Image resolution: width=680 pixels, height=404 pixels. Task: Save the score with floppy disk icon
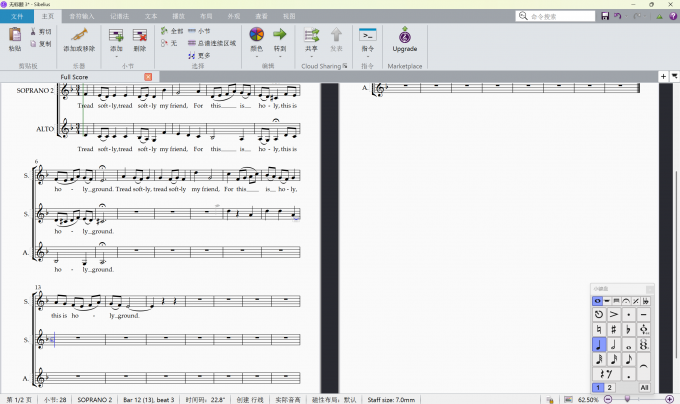click(x=605, y=16)
